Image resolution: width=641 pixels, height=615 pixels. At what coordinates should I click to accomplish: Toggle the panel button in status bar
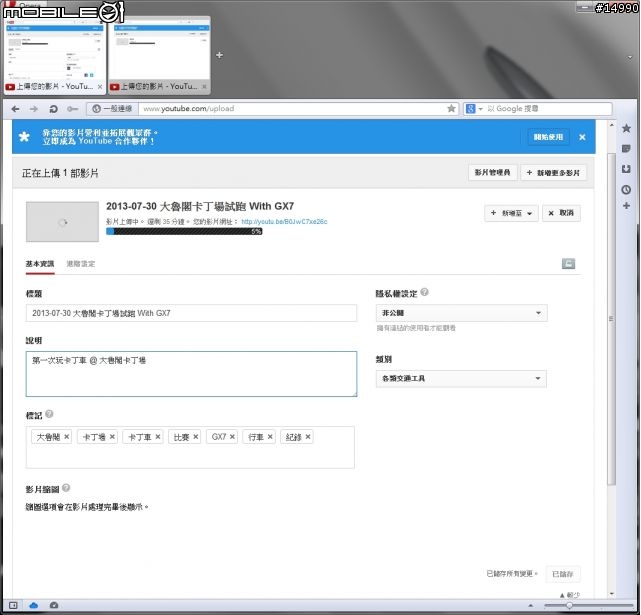(x=13, y=606)
